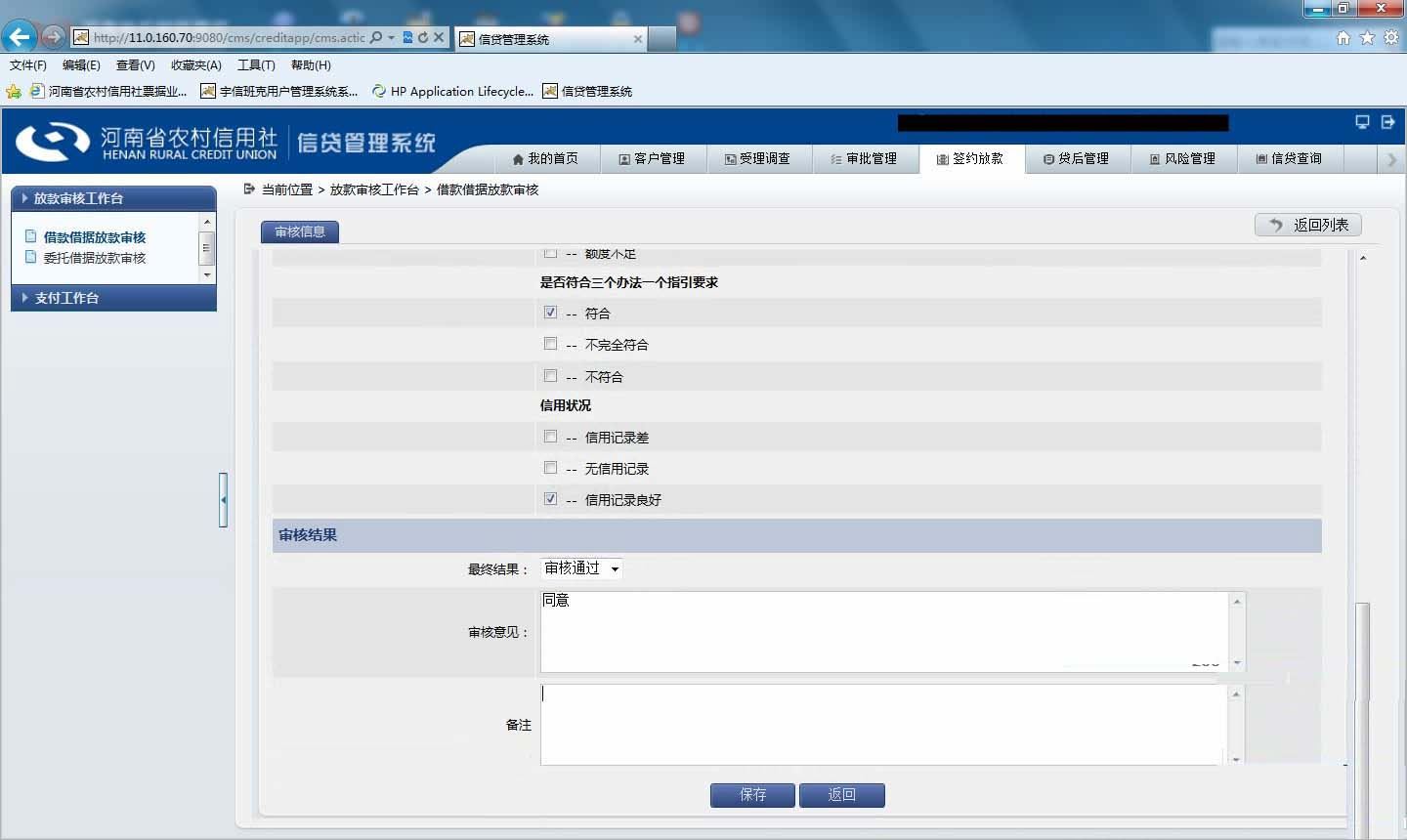Click the logout exit icon in the header
This screenshot has width=1407, height=840.
coord(1387,122)
